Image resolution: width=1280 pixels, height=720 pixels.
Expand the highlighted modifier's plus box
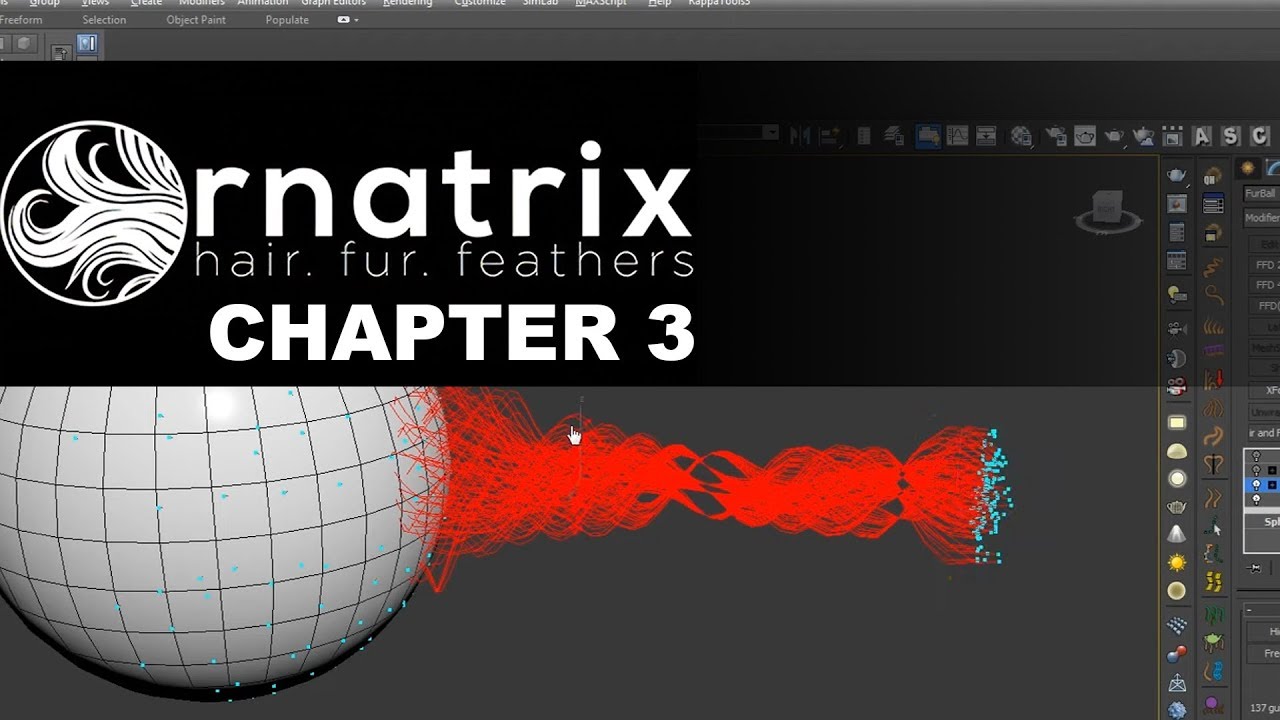click(x=1272, y=485)
